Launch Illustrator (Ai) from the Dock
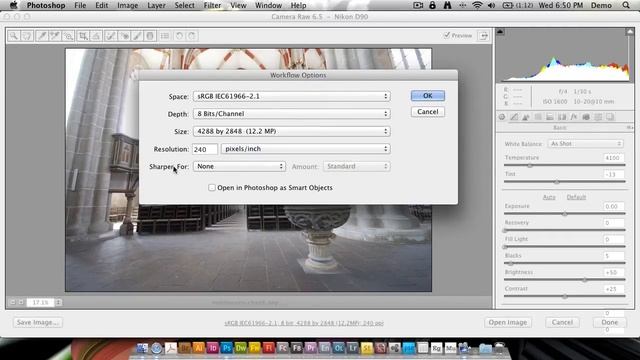The image size is (640, 360). [198, 348]
